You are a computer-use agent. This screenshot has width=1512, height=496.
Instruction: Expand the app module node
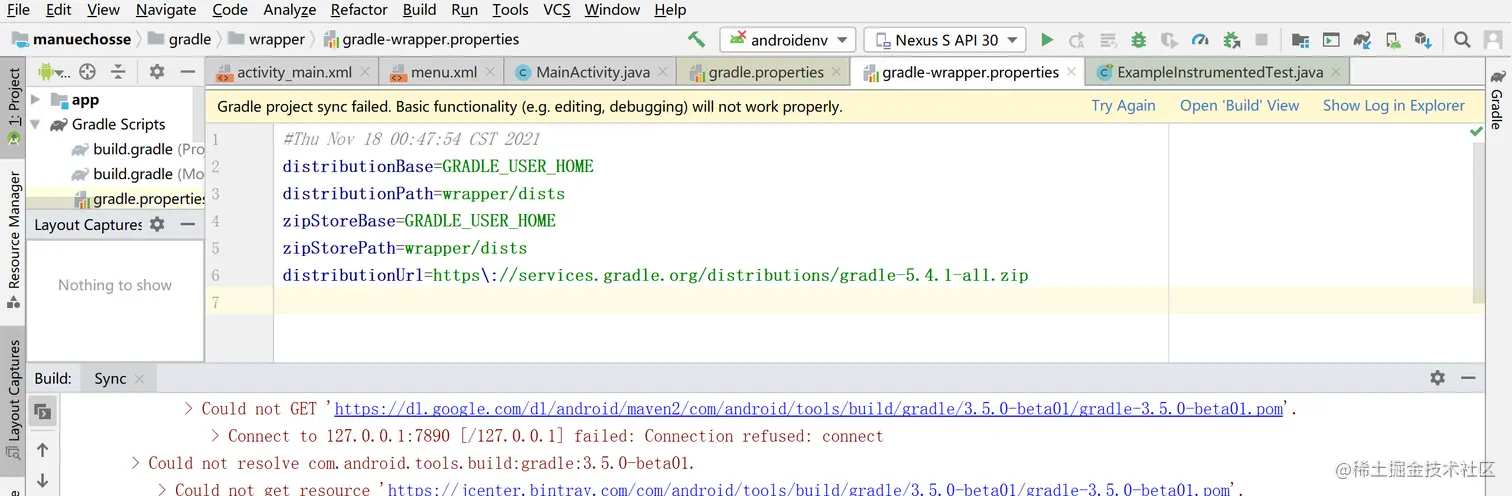tap(36, 100)
